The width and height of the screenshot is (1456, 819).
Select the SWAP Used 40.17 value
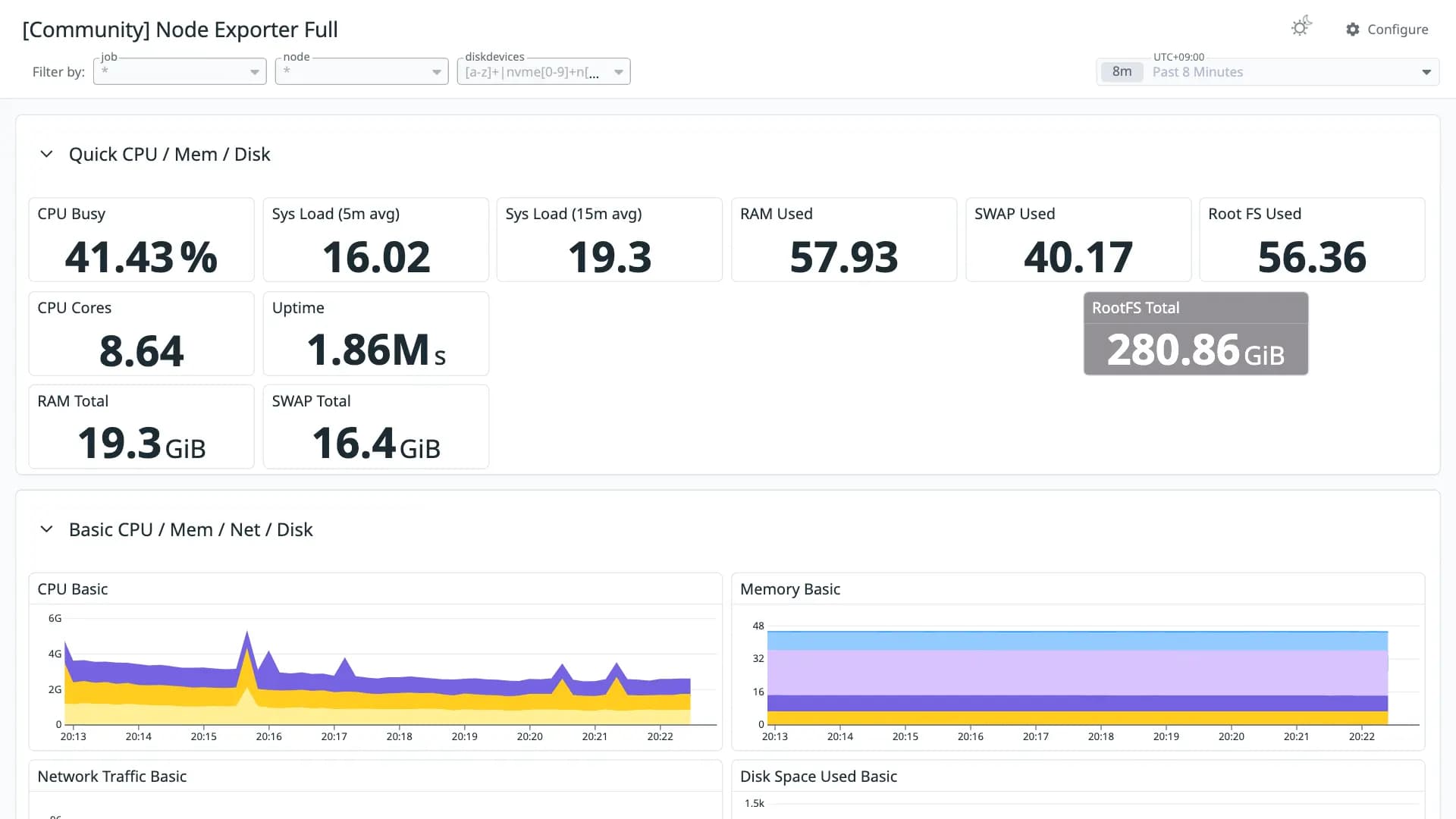[1078, 257]
